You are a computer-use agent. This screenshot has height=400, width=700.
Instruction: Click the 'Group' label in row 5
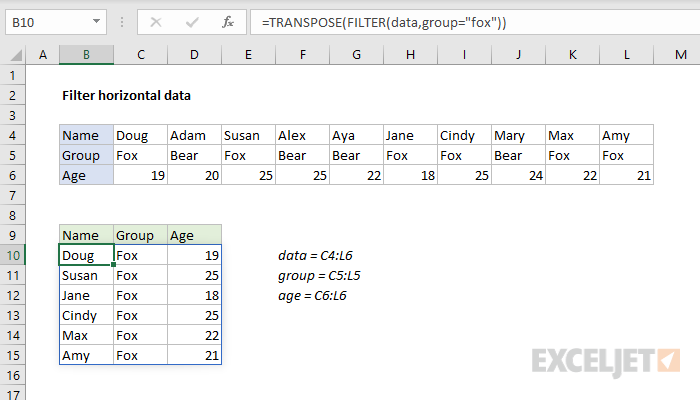87,155
